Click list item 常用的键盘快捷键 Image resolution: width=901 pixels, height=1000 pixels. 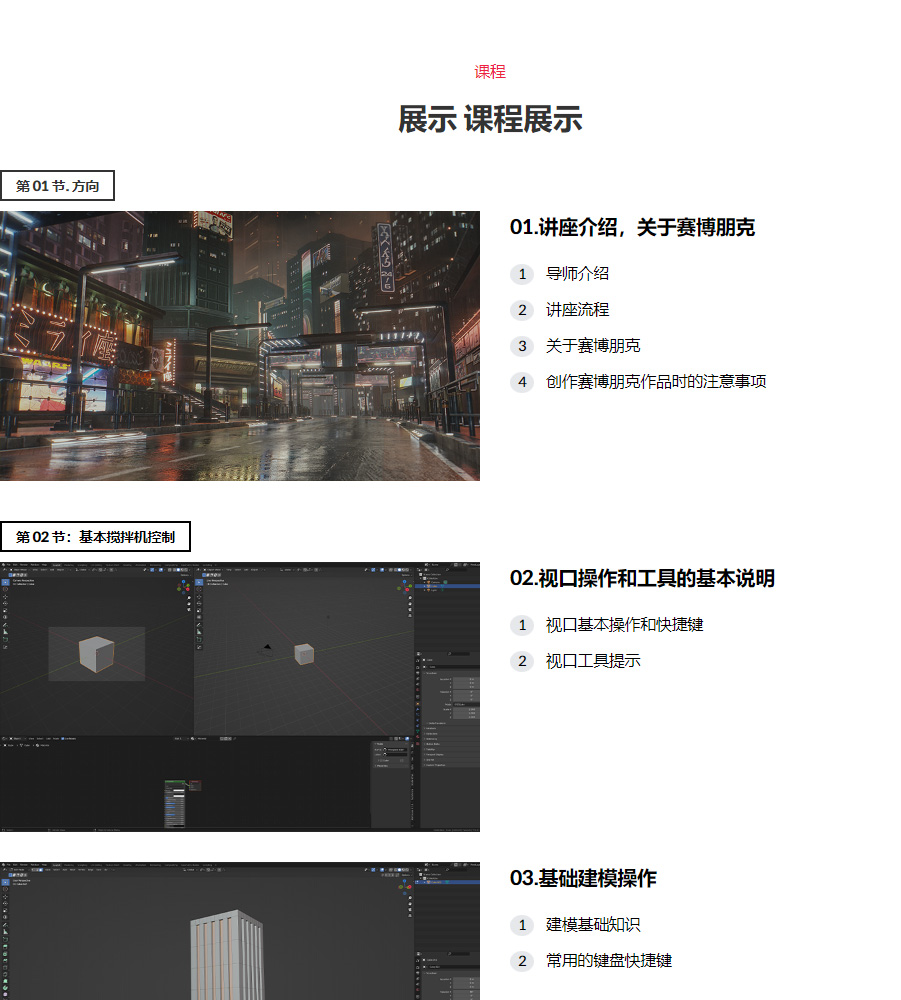(609, 960)
